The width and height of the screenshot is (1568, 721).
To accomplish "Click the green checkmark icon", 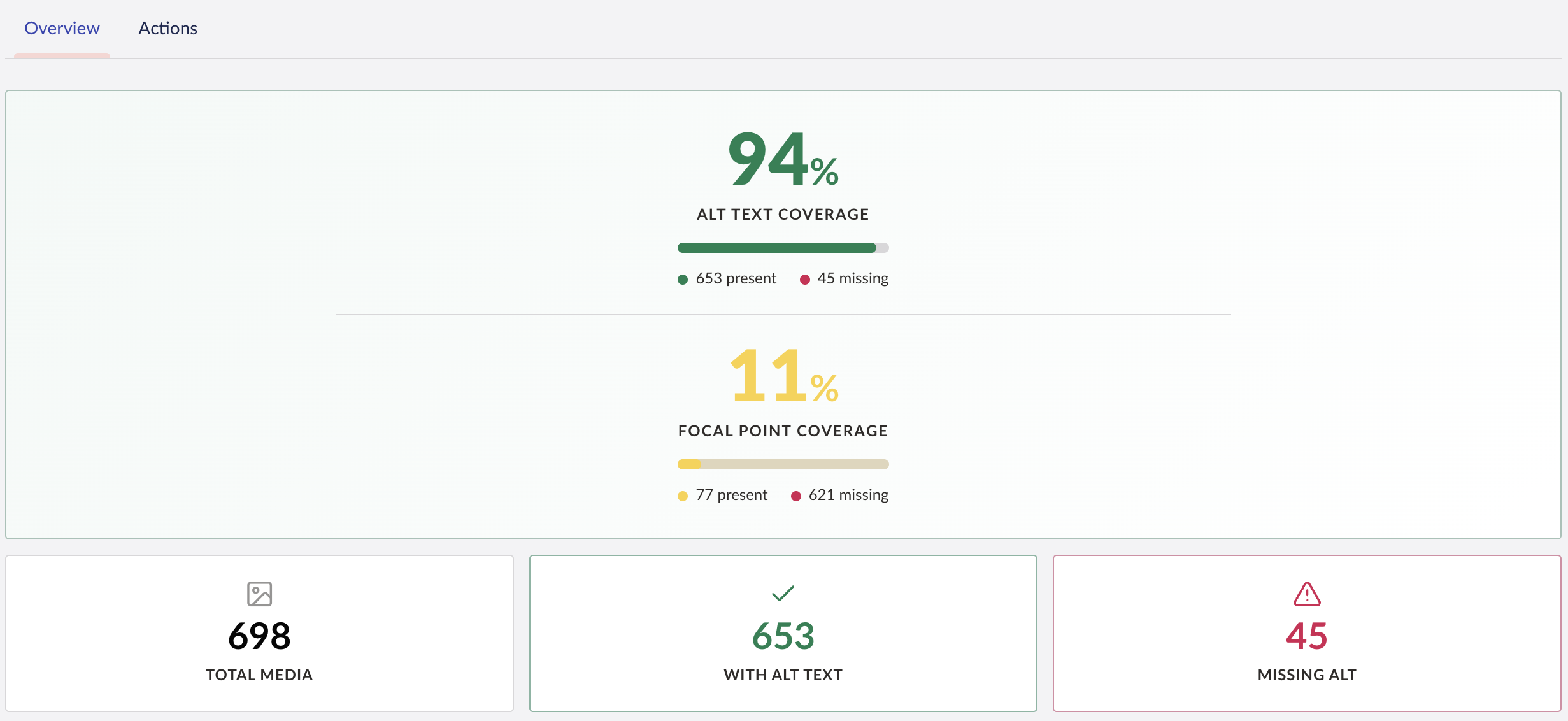I will click(783, 594).
